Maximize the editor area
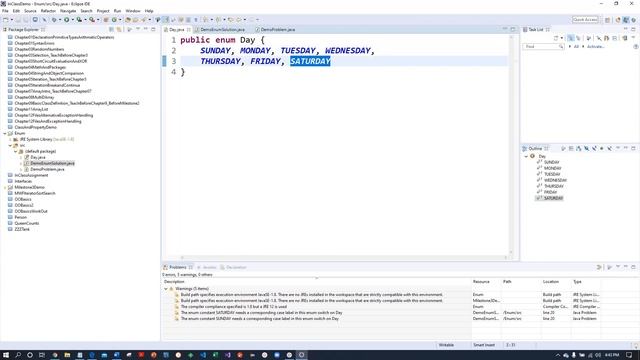The height and width of the screenshot is (360, 640). coord(513,29)
